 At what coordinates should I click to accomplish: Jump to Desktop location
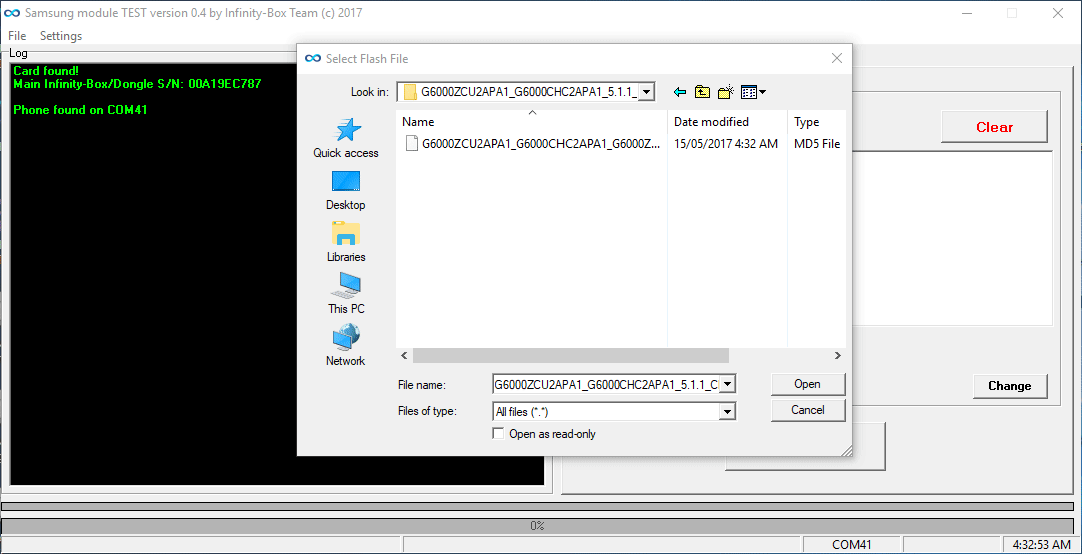point(346,190)
